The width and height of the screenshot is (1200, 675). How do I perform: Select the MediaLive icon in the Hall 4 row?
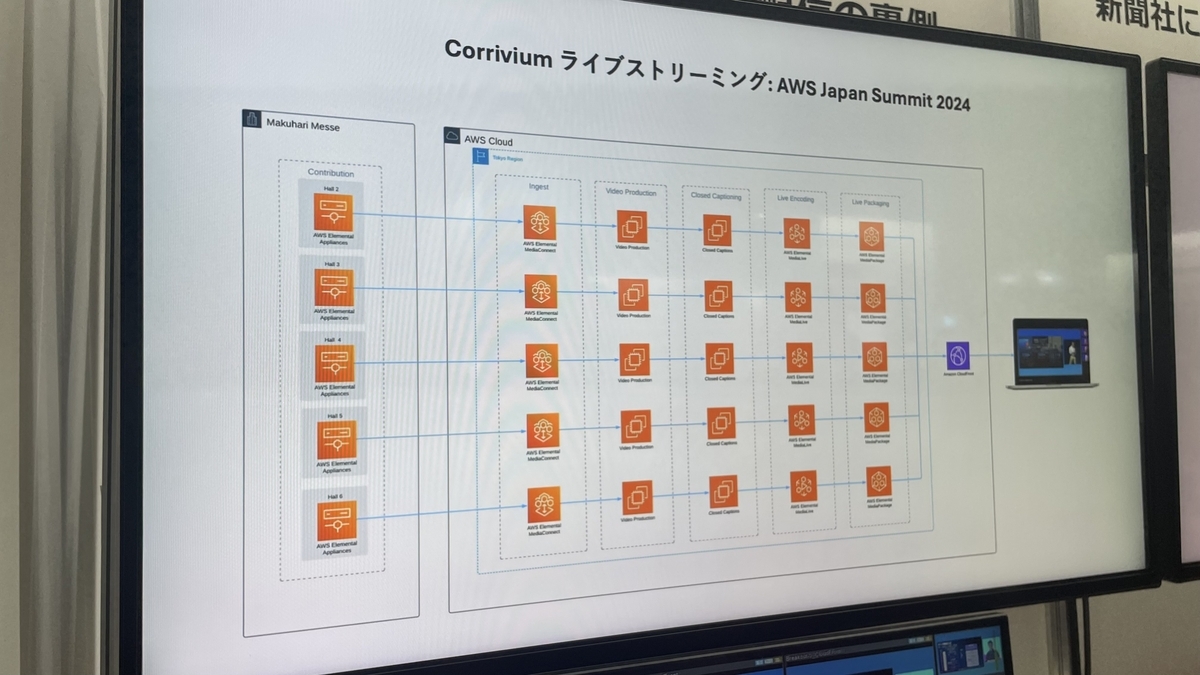pos(800,358)
